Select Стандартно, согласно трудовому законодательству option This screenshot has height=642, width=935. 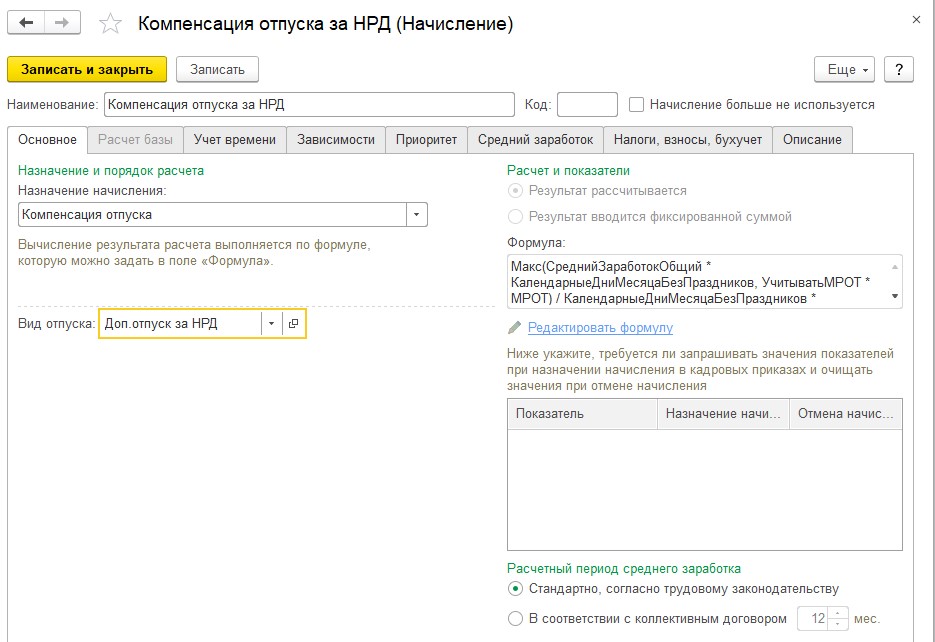(x=515, y=589)
